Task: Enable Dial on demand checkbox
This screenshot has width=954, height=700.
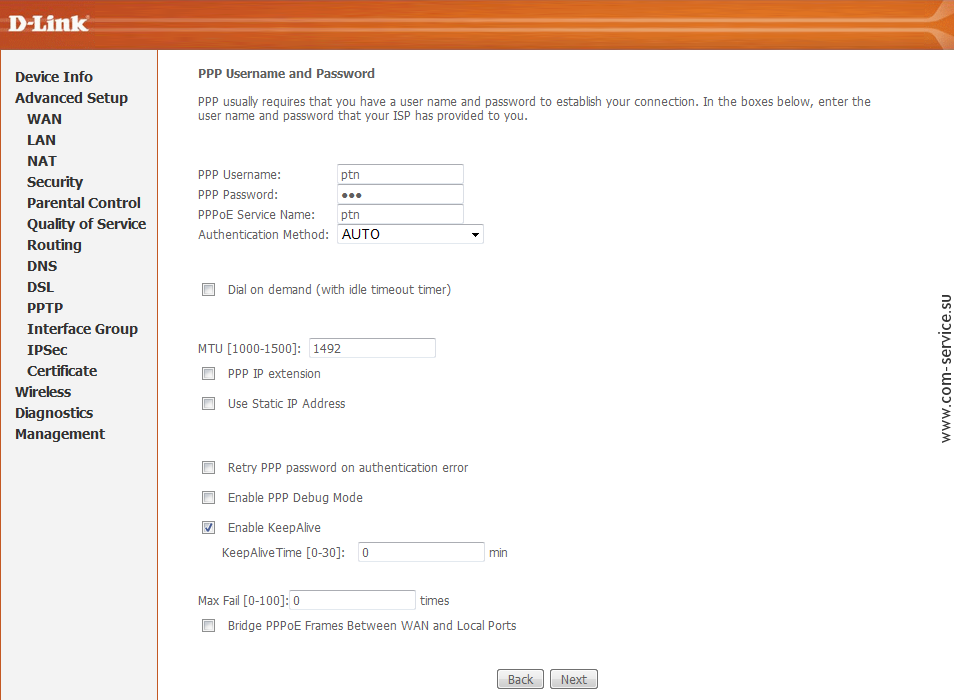Action: click(209, 289)
